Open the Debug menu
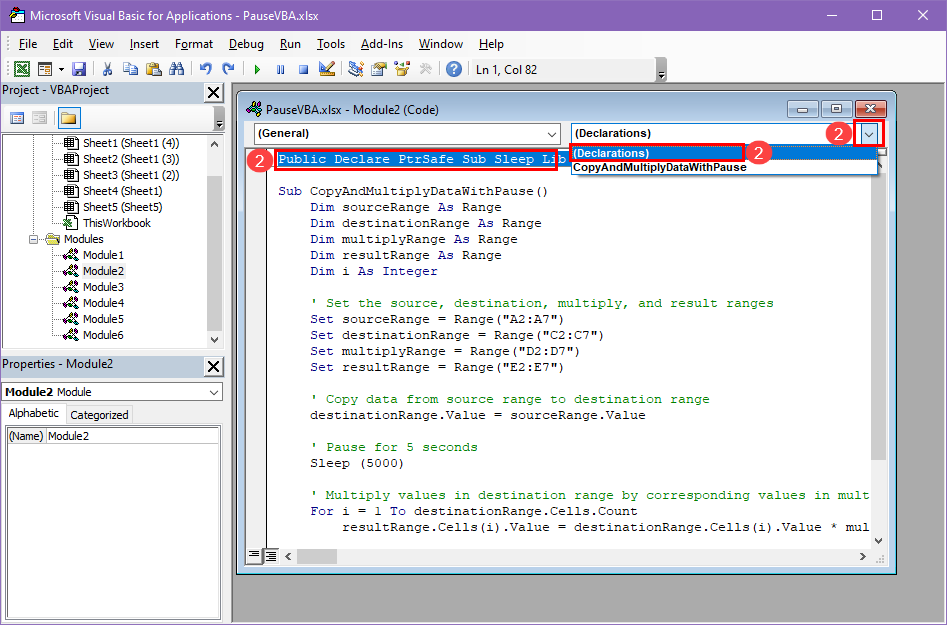The width and height of the screenshot is (947, 625). (246, 44)
